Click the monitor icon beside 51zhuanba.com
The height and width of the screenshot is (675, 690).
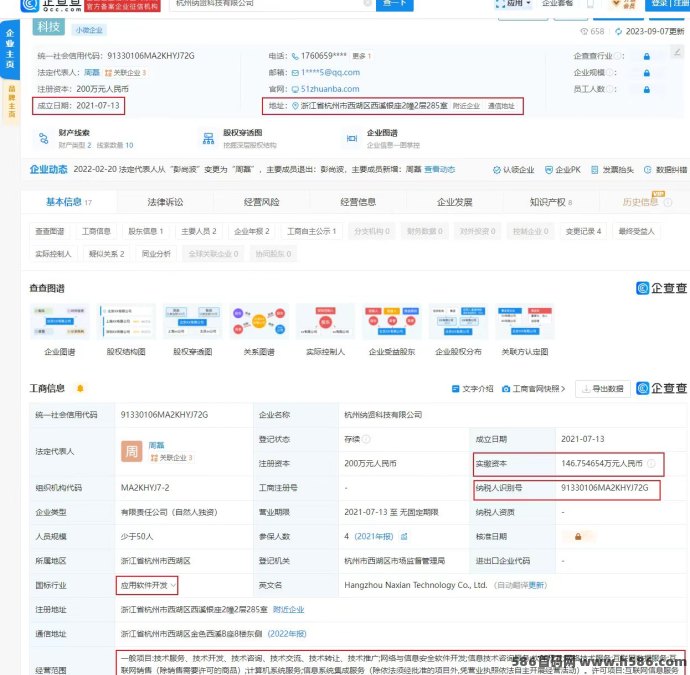coord(295,89)
